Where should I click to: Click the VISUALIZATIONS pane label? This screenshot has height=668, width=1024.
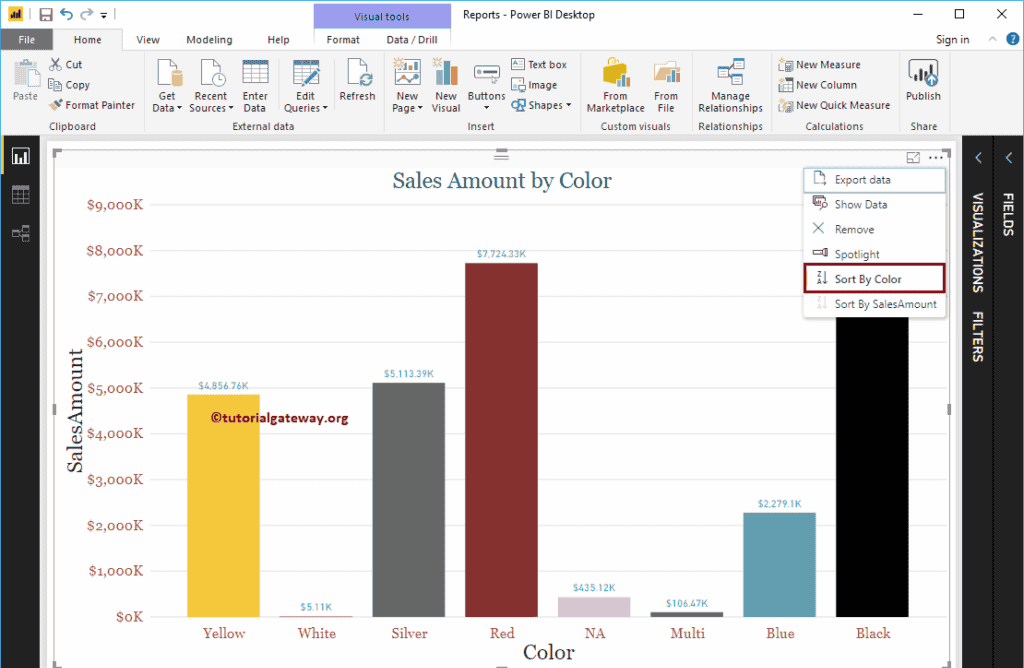pos(978,242)
